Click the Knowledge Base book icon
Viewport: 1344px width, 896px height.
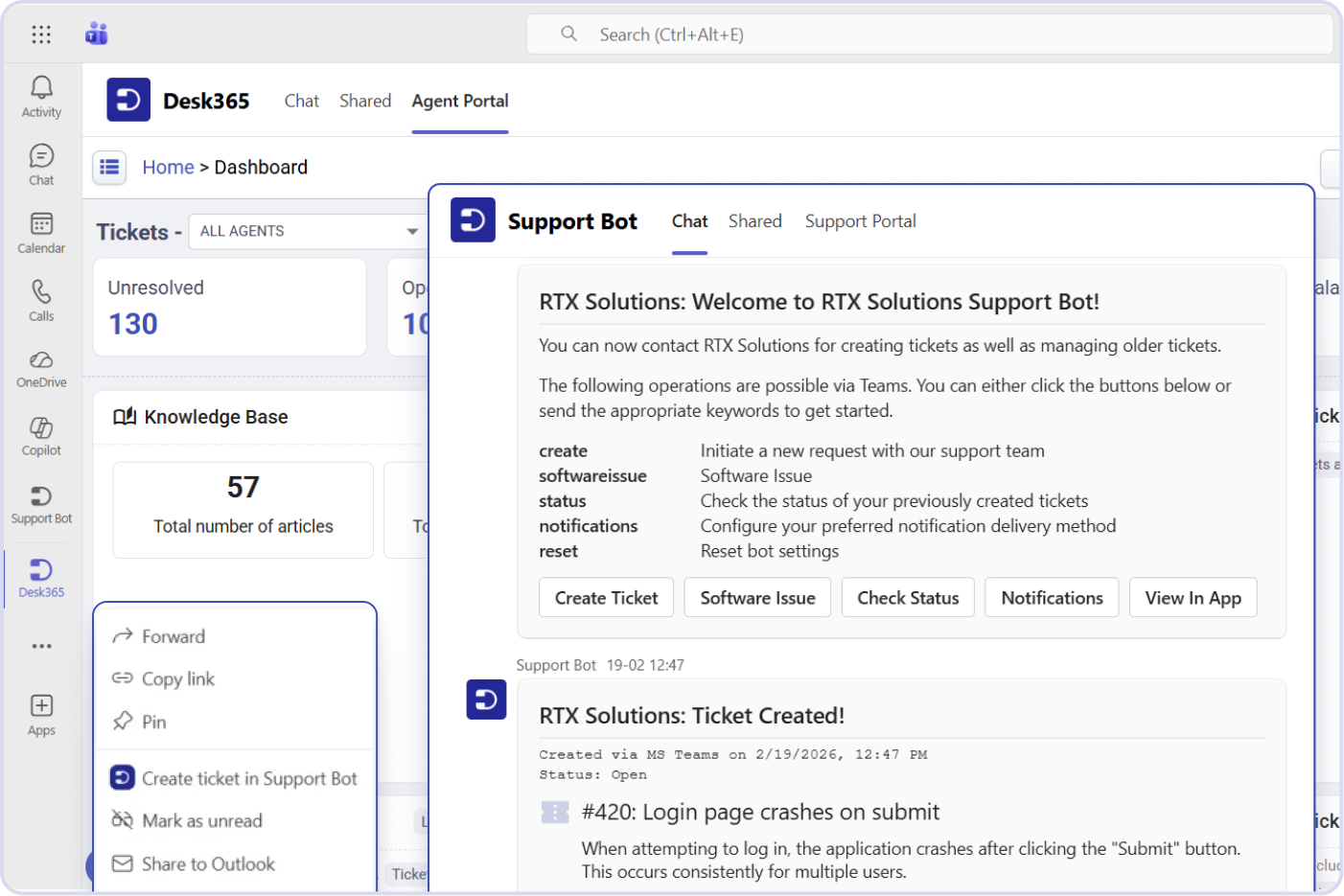coord(125,417)
